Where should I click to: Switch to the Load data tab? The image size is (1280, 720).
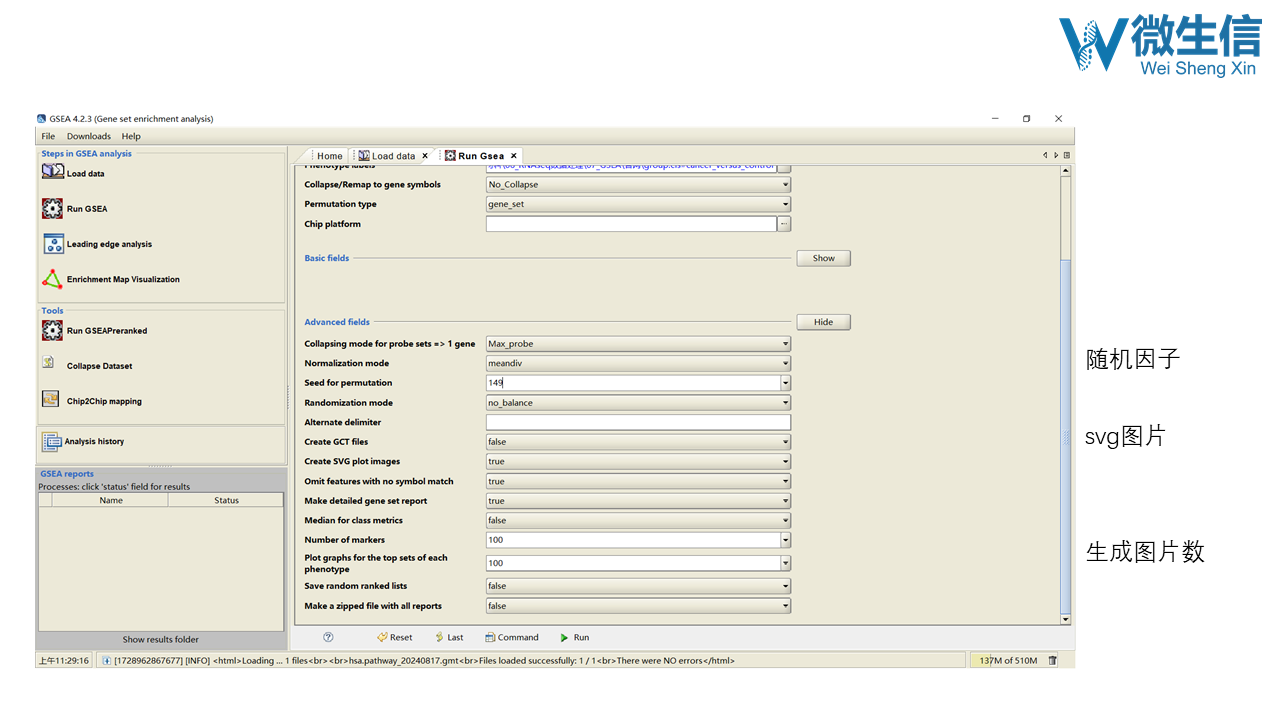pos(393,156)
